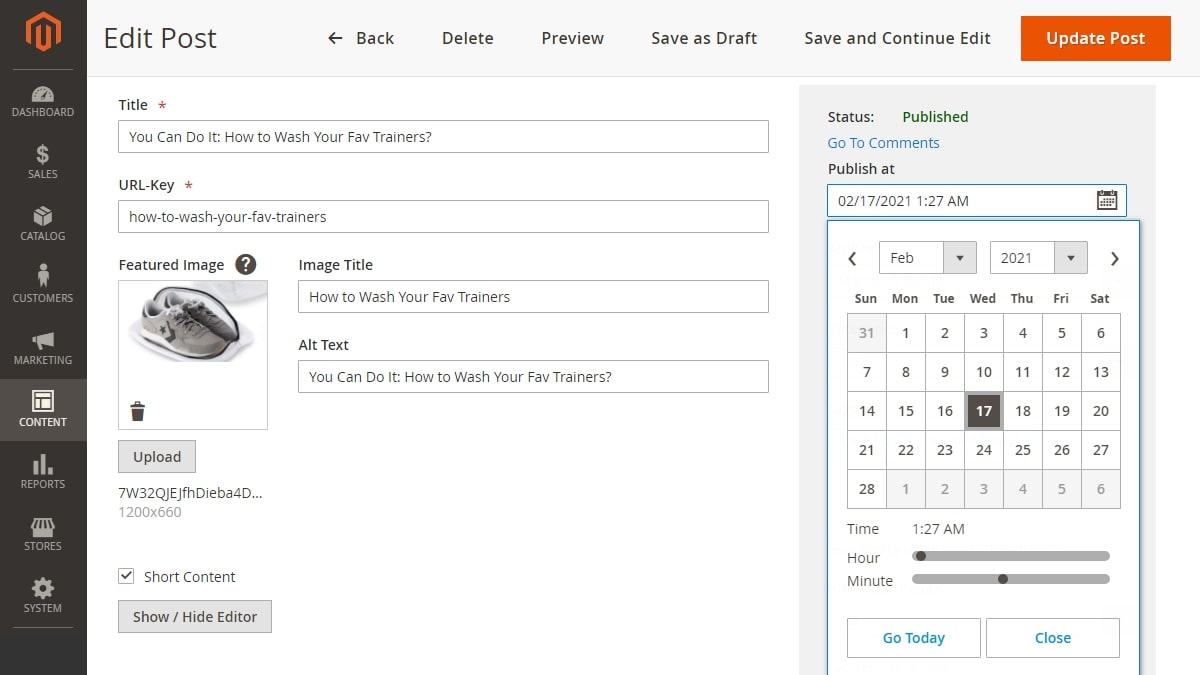This screenshot has height=675, width=1200.
Task: Select day 26 in calendar
Action: (x=1062, y=450)
